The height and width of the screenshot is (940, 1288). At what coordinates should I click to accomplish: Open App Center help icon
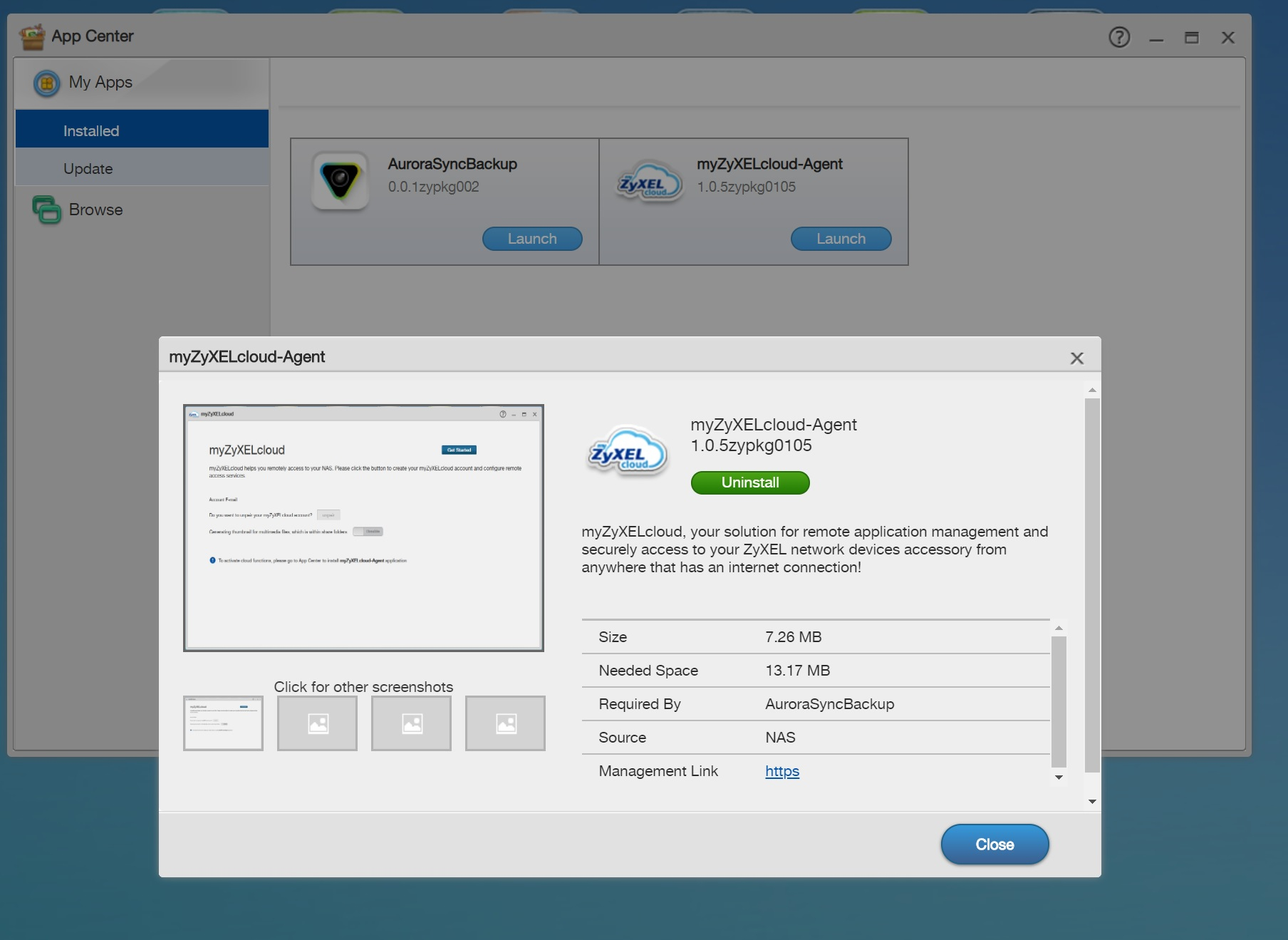point(1119,37)
